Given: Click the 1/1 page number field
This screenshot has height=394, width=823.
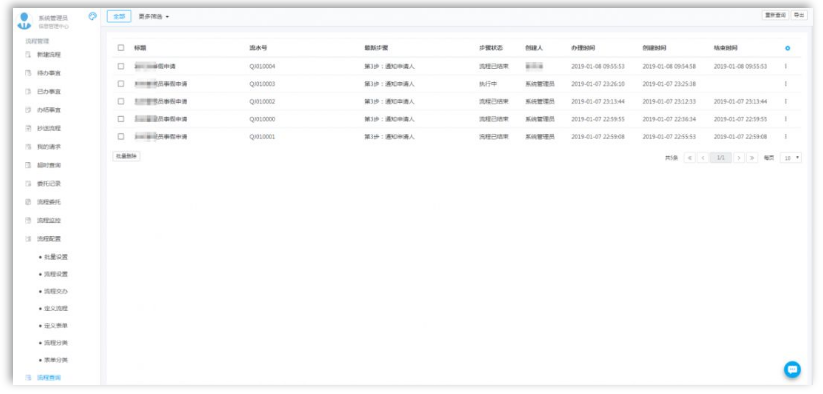Looking at the screenshot, I should pos(721,157).
